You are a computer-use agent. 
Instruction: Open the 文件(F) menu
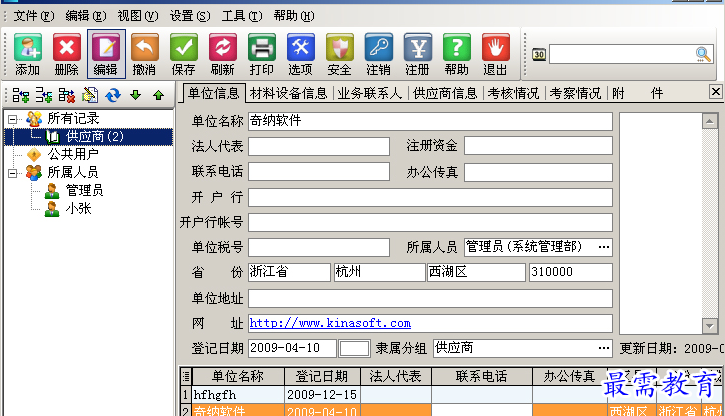coord(34,16)
